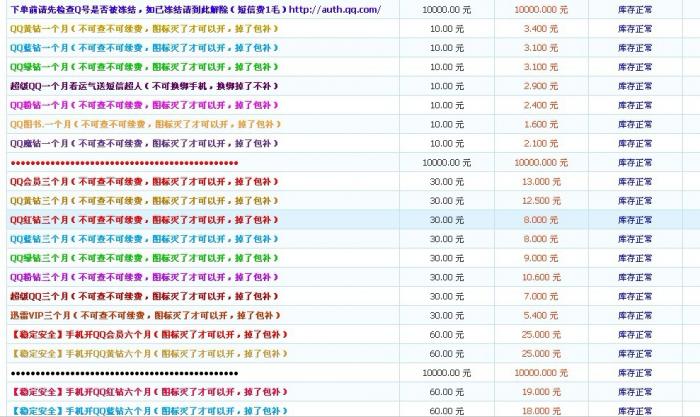
Task: Choose 【稳定安全】手机开QQ红钻六个月 item
Action: (x=149, y=392)
